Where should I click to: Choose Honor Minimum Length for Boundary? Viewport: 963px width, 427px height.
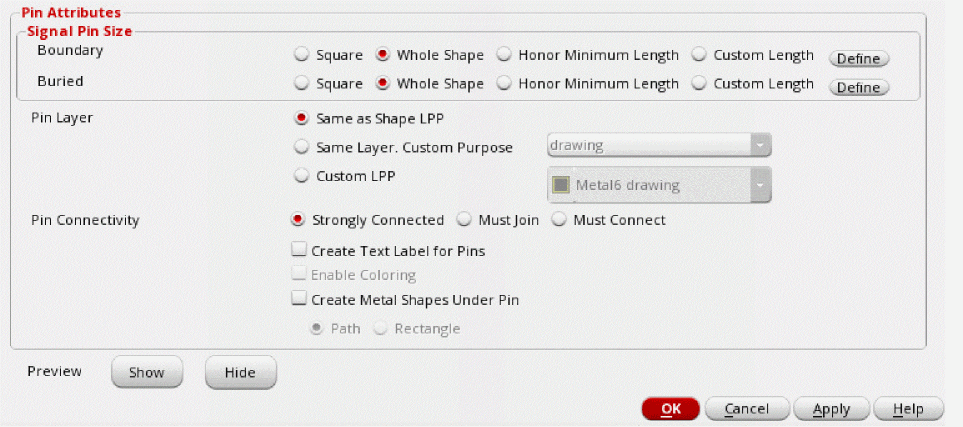(504, 55)
